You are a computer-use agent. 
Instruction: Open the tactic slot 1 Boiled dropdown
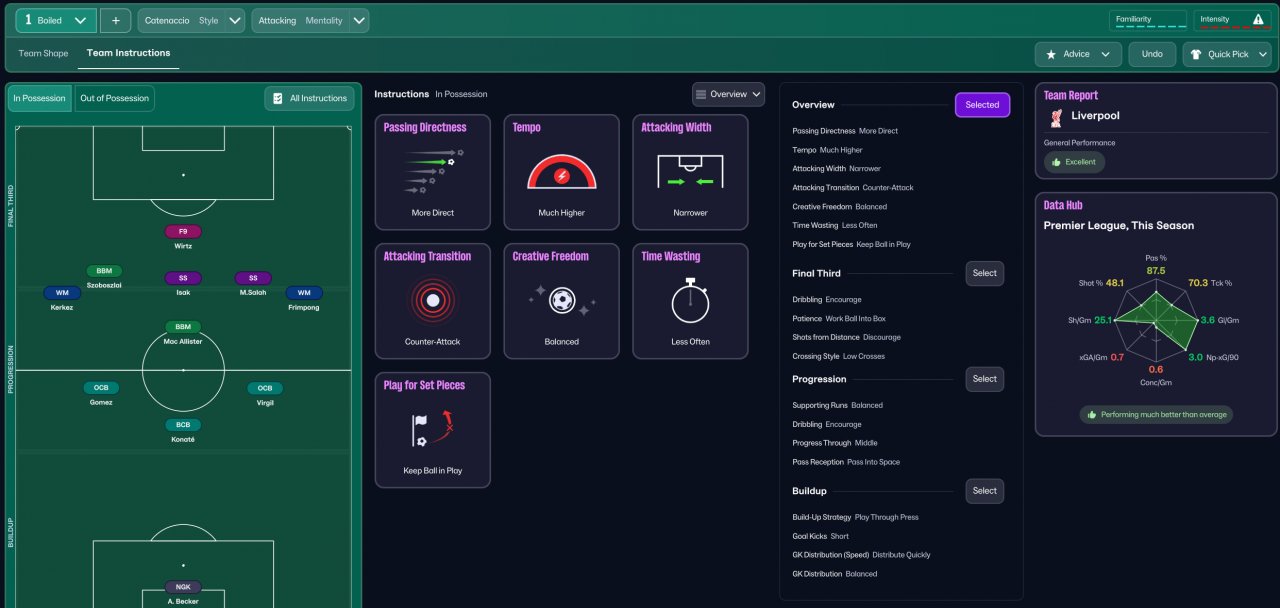pyautogui.click(x=57, y=20)
